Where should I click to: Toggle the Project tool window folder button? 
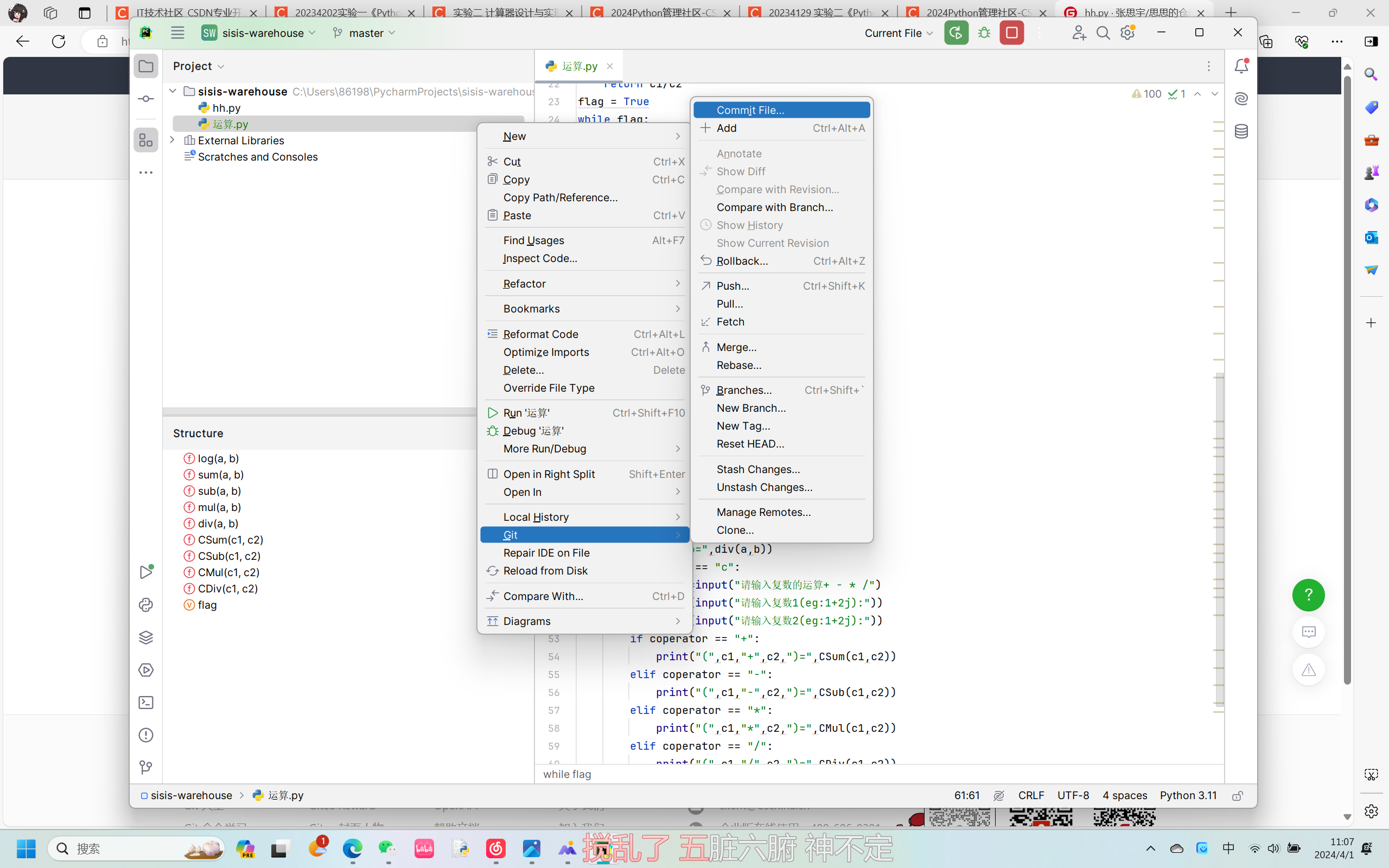tap(146, 66)
